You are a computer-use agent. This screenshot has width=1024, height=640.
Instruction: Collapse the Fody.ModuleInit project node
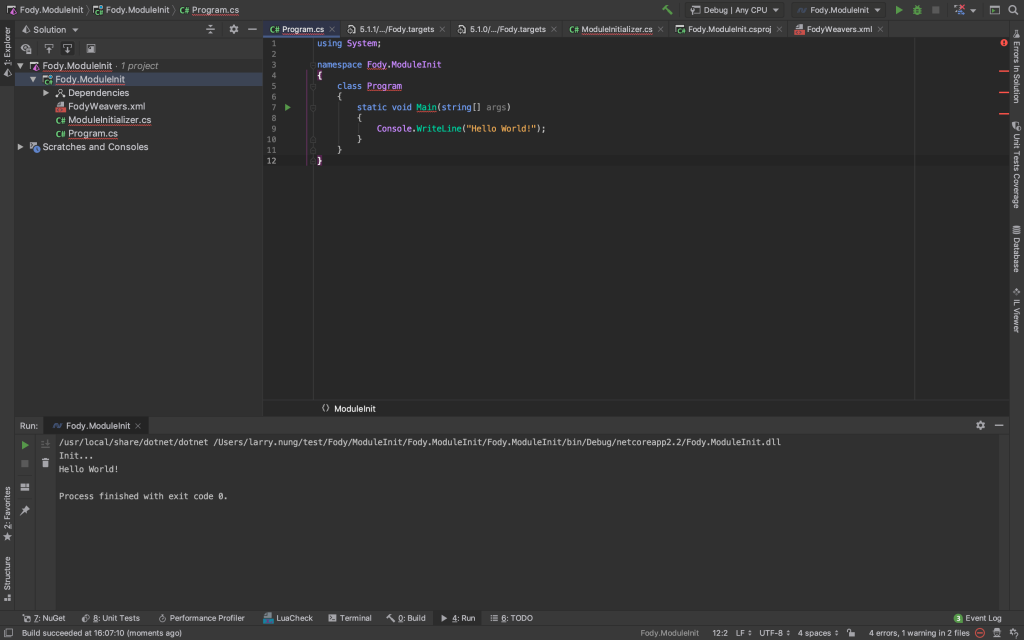pos(33,80)
